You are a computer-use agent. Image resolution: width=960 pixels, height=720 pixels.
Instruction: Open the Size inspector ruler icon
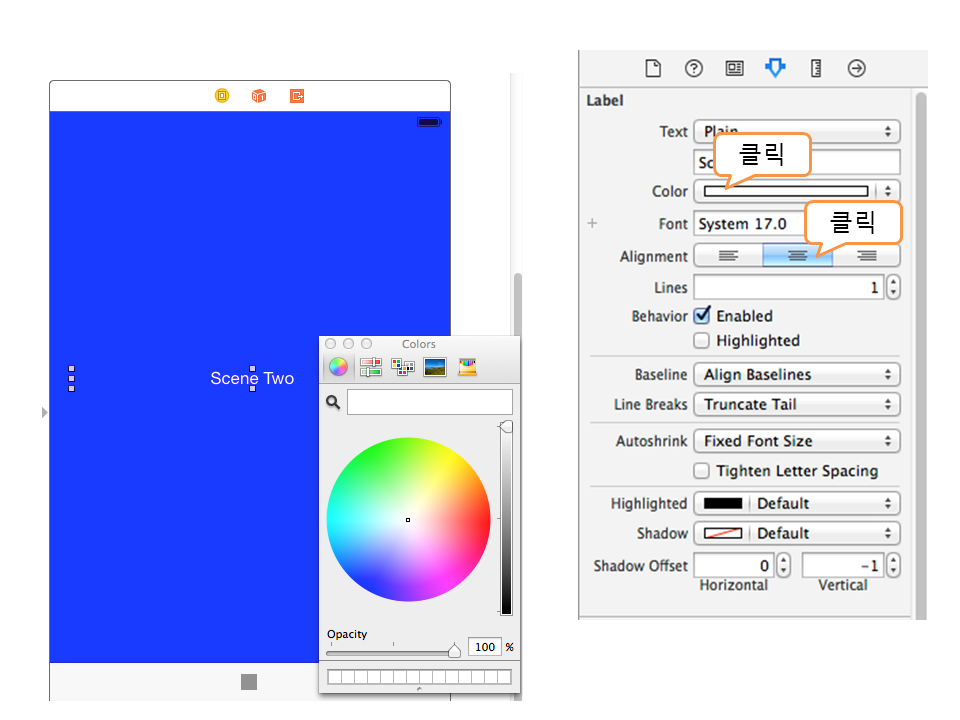point(816,68)
